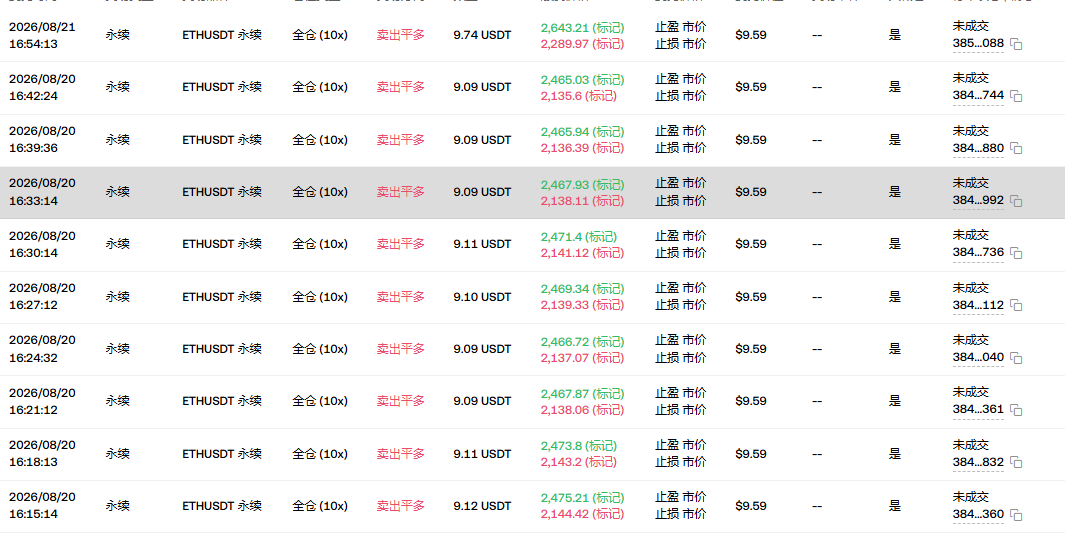Select ETHUSDT contract in 16:54:13 row
The width and height of the screenshot is (1065, 533).
click(x=222, y=35)
